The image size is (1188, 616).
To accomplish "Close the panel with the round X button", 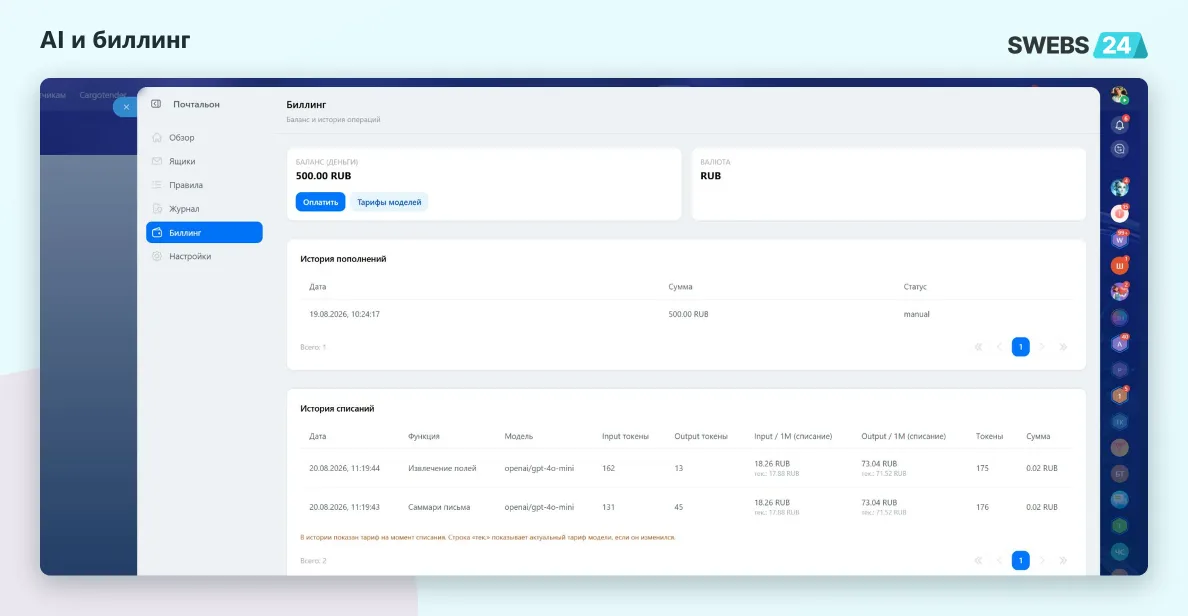I will (126, 107).
